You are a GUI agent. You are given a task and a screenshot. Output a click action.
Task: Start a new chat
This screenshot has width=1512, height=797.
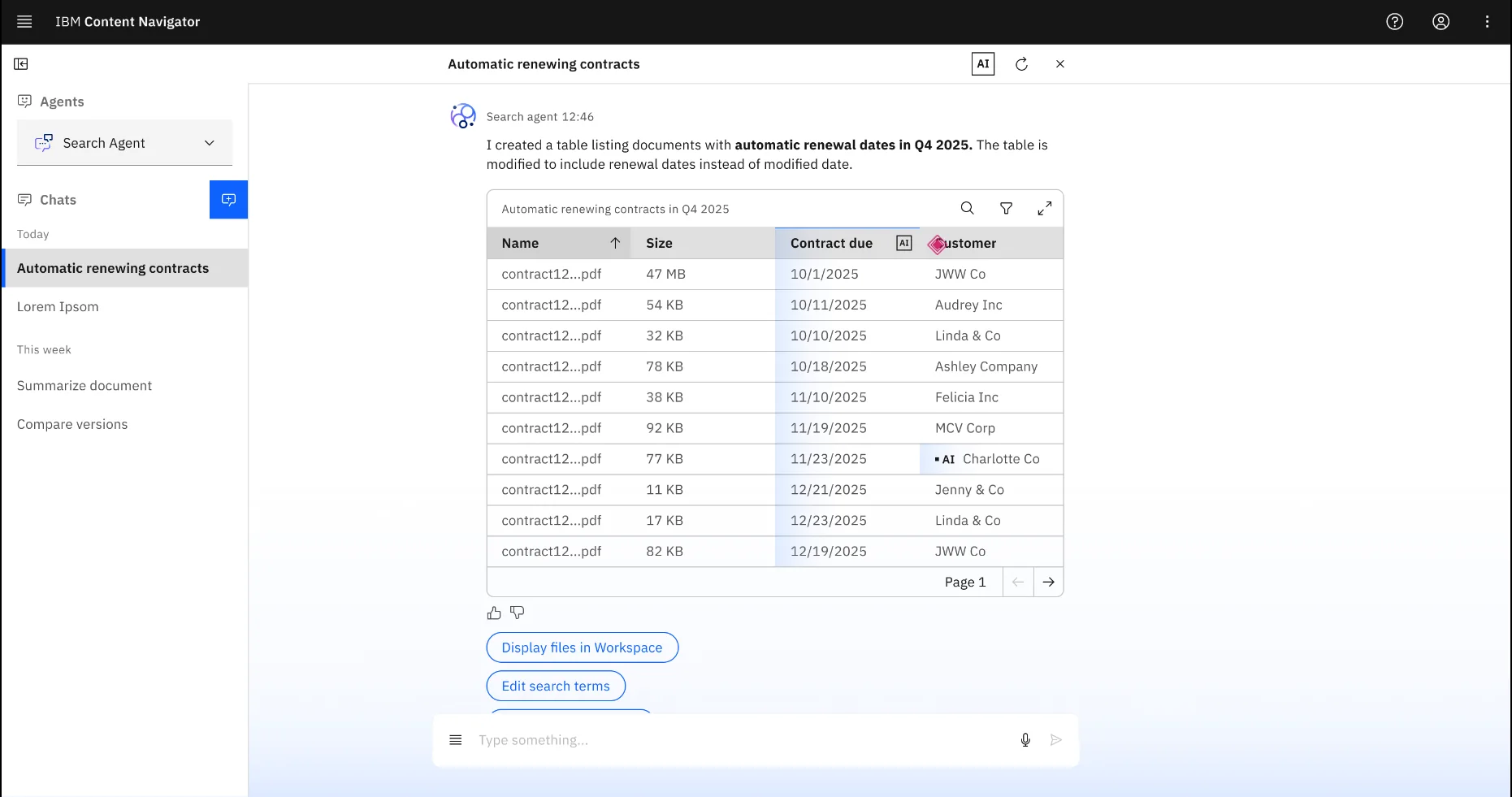228,200
